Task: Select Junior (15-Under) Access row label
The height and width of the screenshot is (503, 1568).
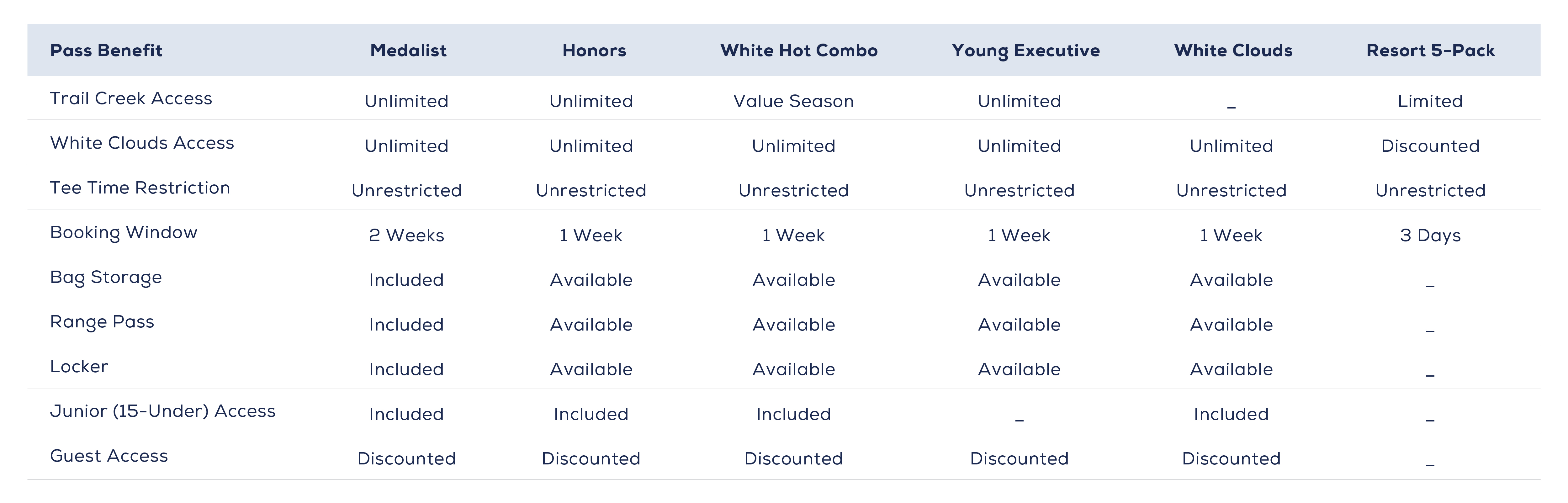Action: coord(162,412)
